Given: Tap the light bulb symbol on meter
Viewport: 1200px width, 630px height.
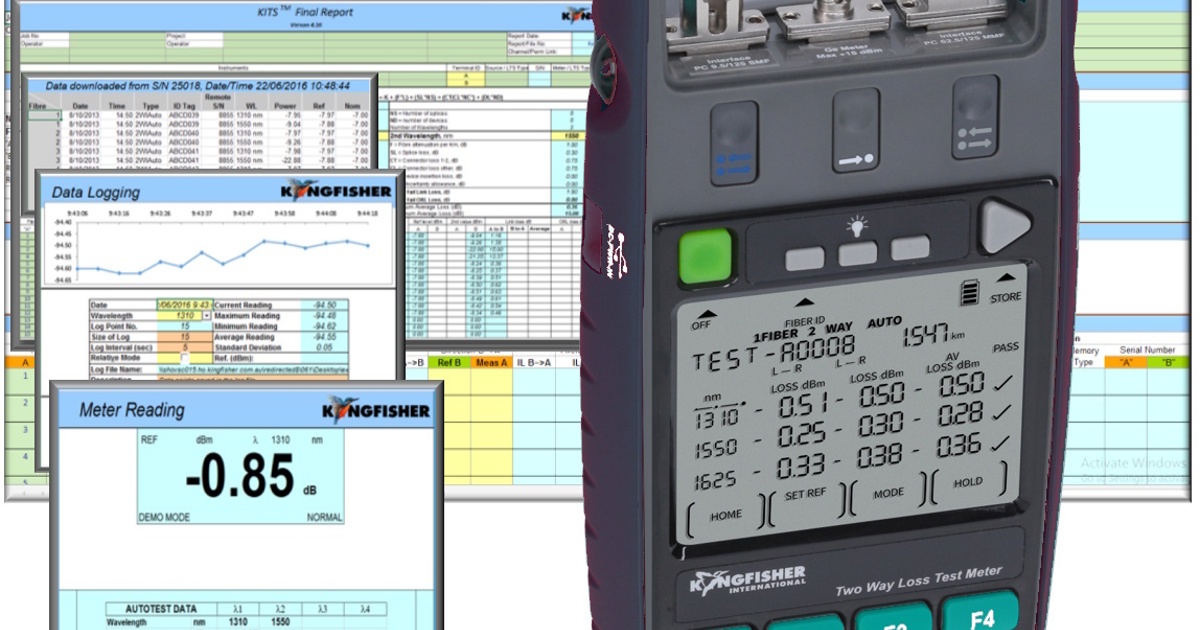Looking at the screenshot, I should tap(858, 224).
